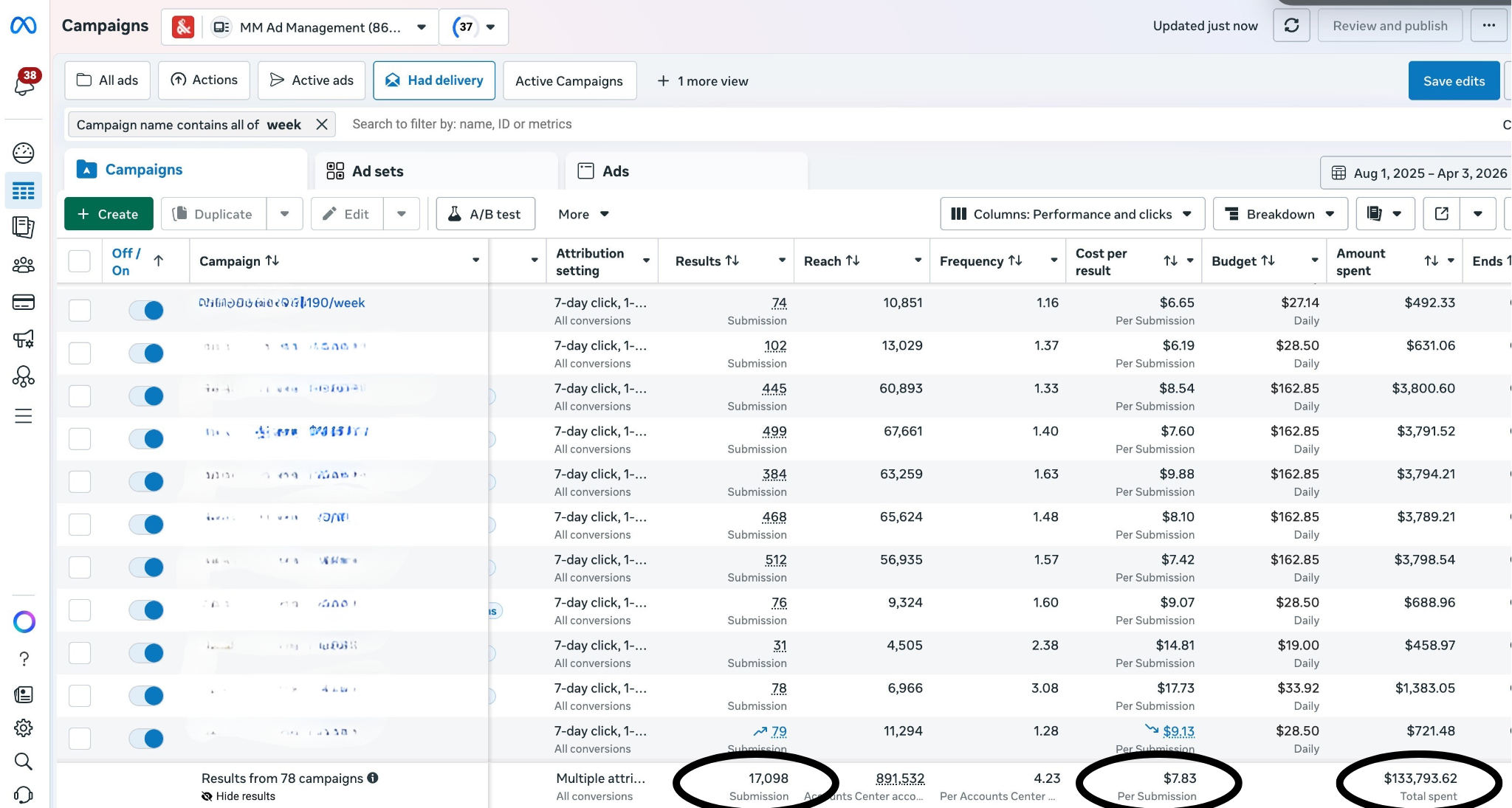
Task: Remove the 'week' campaign name filter
Action: click(x=322, y=124)
